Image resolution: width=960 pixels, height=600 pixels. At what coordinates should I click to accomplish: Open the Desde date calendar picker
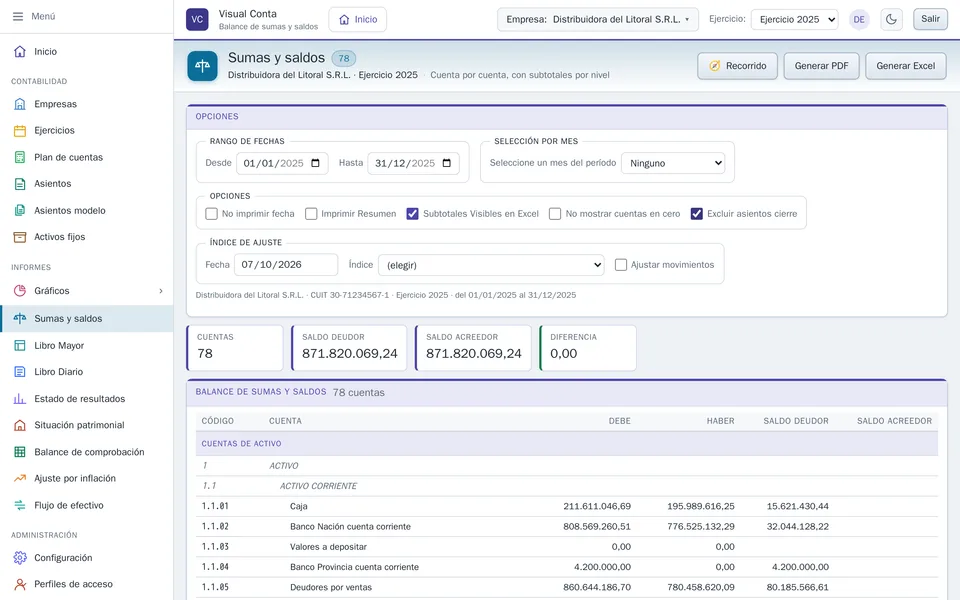coord(315,163)
